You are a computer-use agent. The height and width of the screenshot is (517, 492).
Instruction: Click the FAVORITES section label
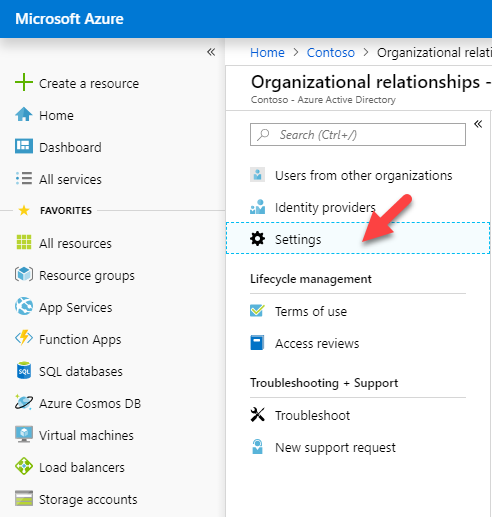tap(66, 210)
